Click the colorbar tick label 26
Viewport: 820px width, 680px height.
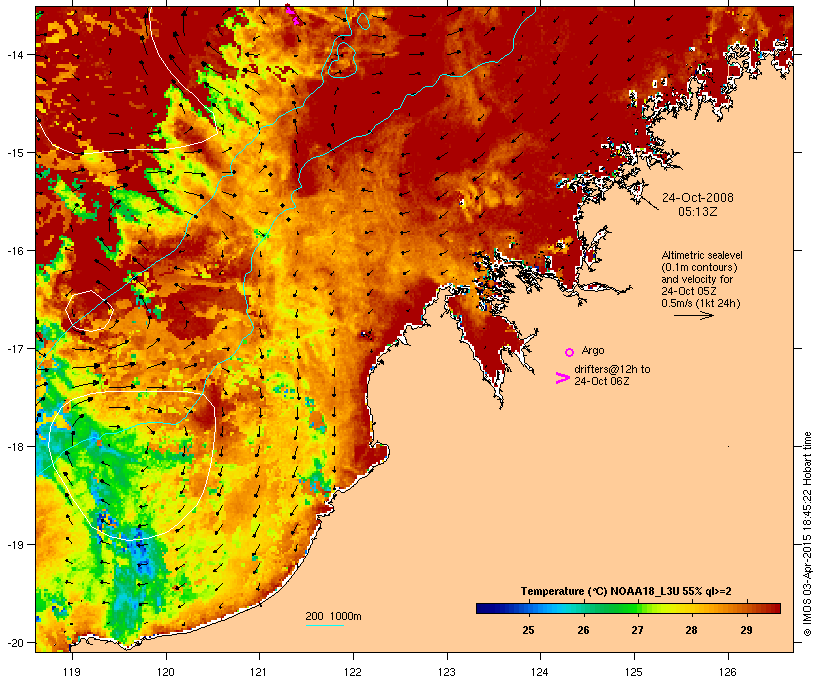coord(583,630)
